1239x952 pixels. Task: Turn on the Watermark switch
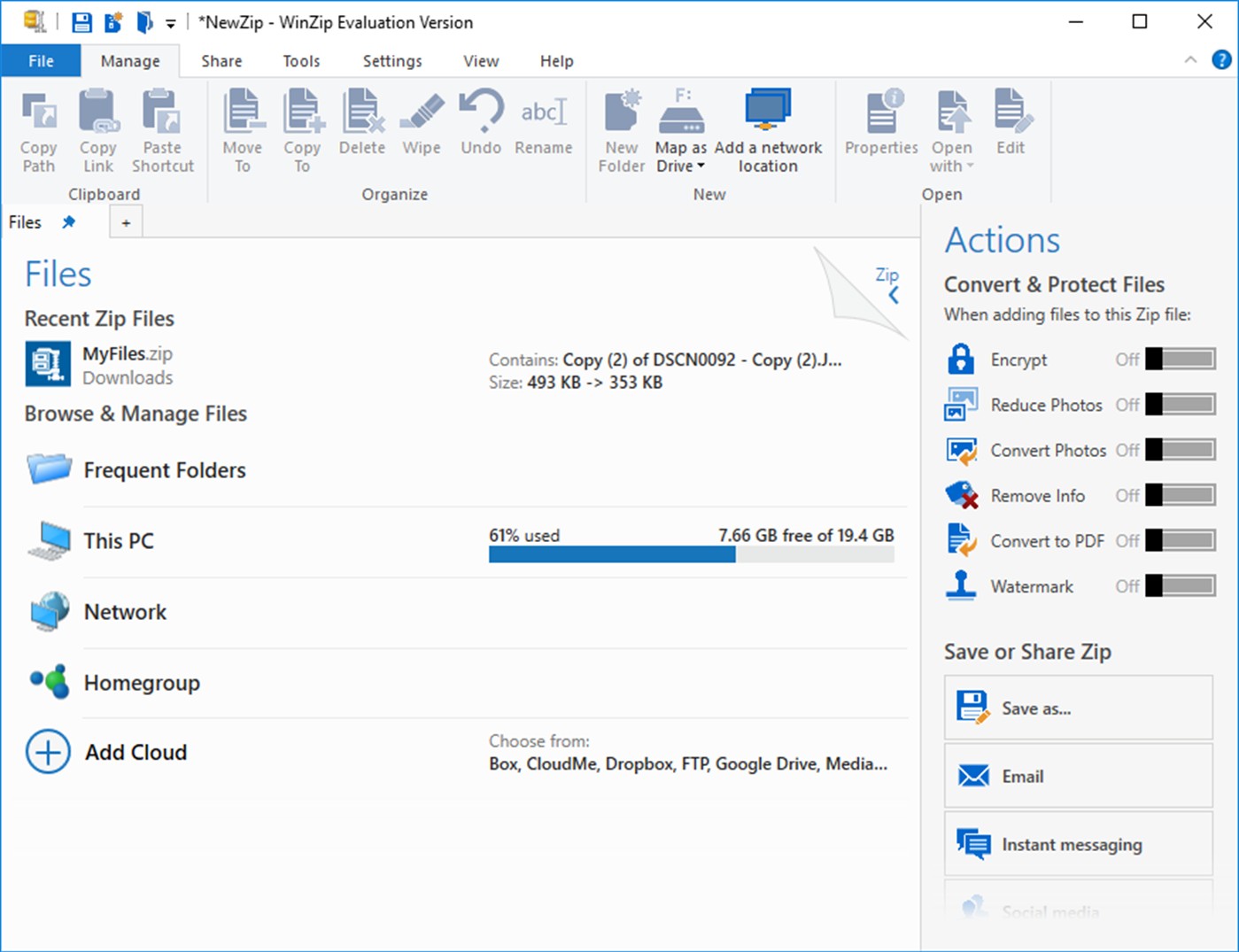(1181, 585)
